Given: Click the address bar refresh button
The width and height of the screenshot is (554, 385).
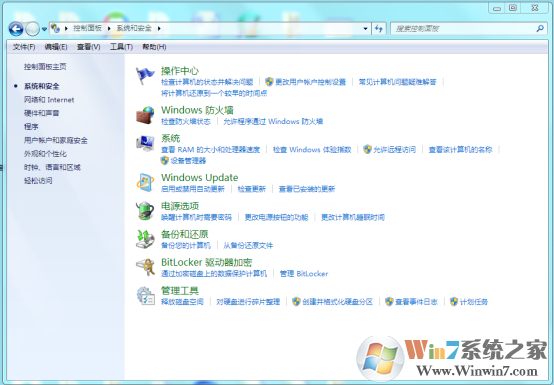Looking at the screenshot, I should point(379,29).
